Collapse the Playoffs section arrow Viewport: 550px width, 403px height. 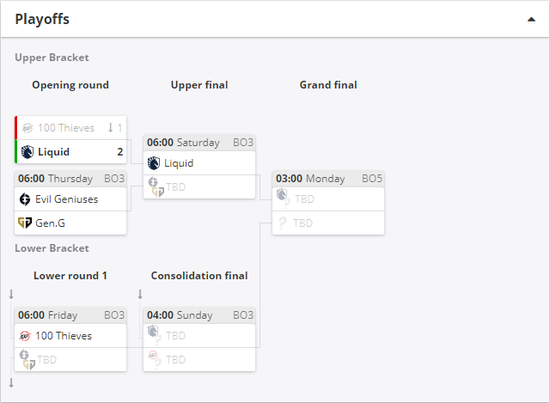tap(531, 20)
